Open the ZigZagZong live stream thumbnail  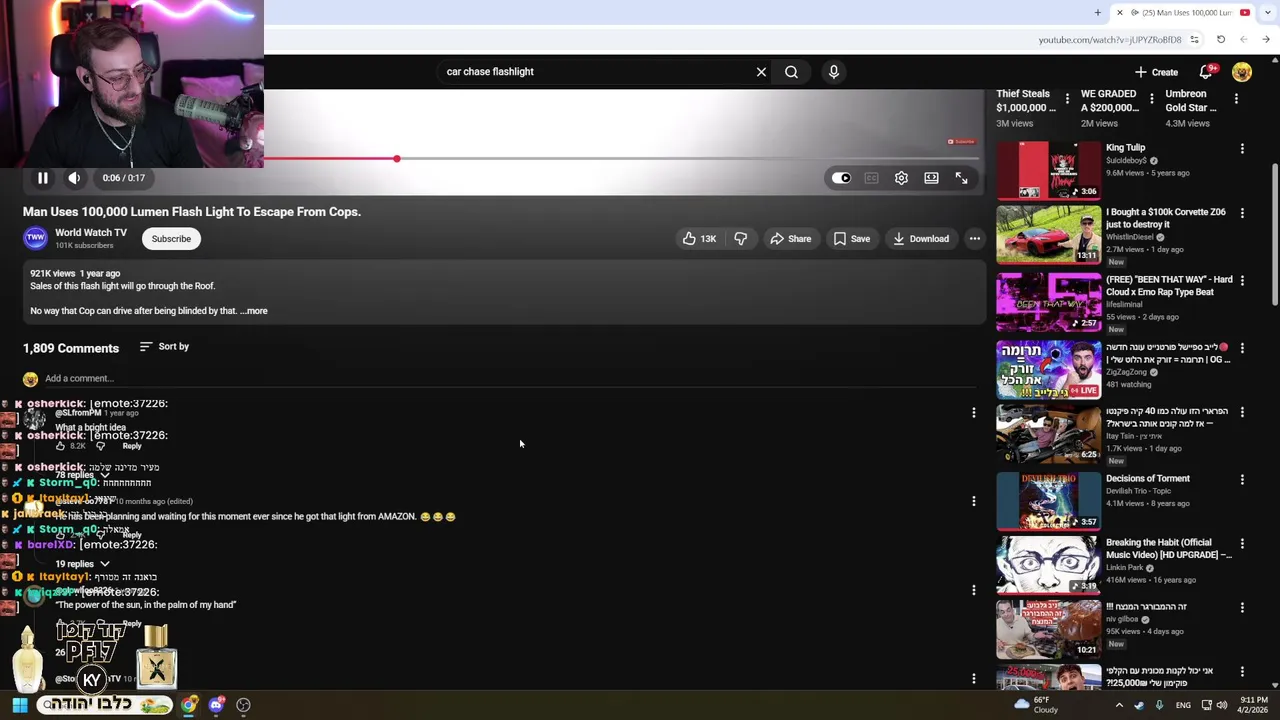[x=1048, y=369]
